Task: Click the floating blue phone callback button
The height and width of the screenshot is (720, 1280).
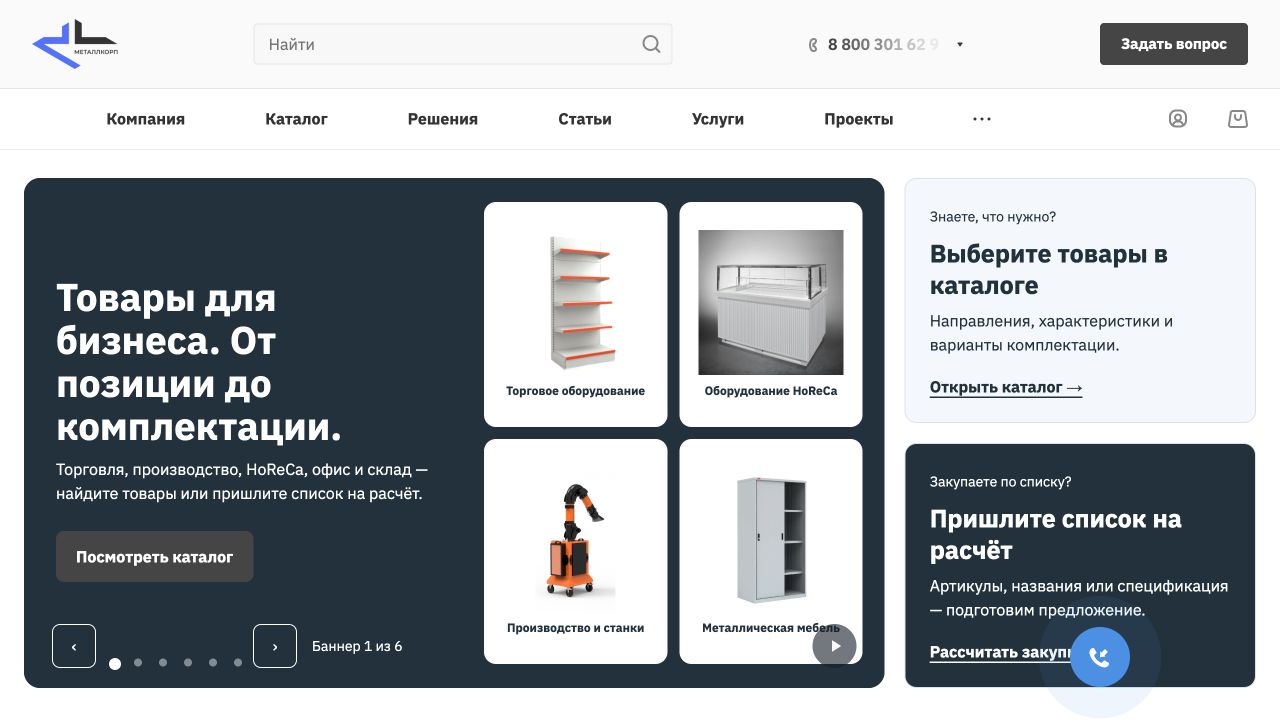Action: 1100,657
